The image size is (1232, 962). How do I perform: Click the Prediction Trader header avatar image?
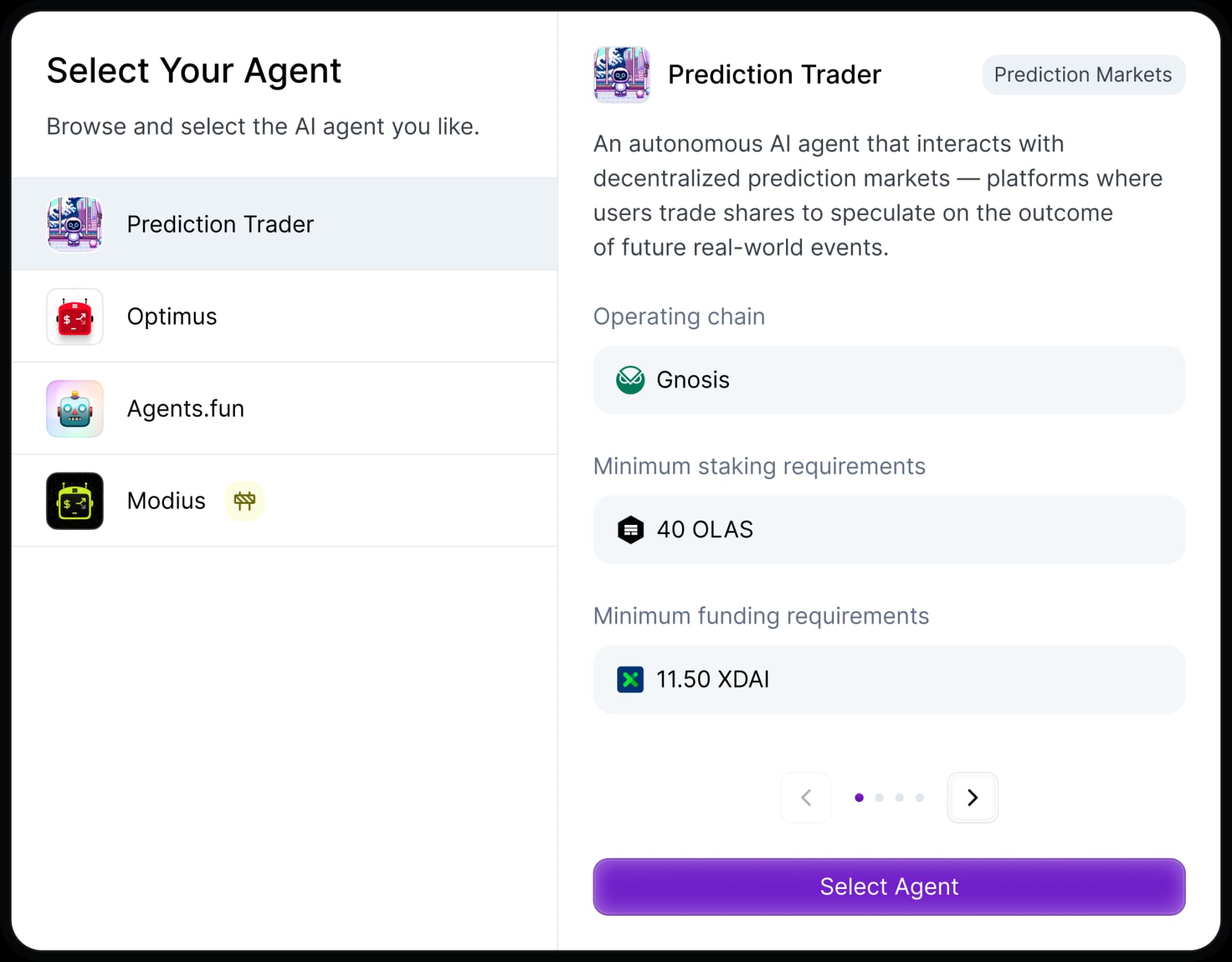(621, 74)
